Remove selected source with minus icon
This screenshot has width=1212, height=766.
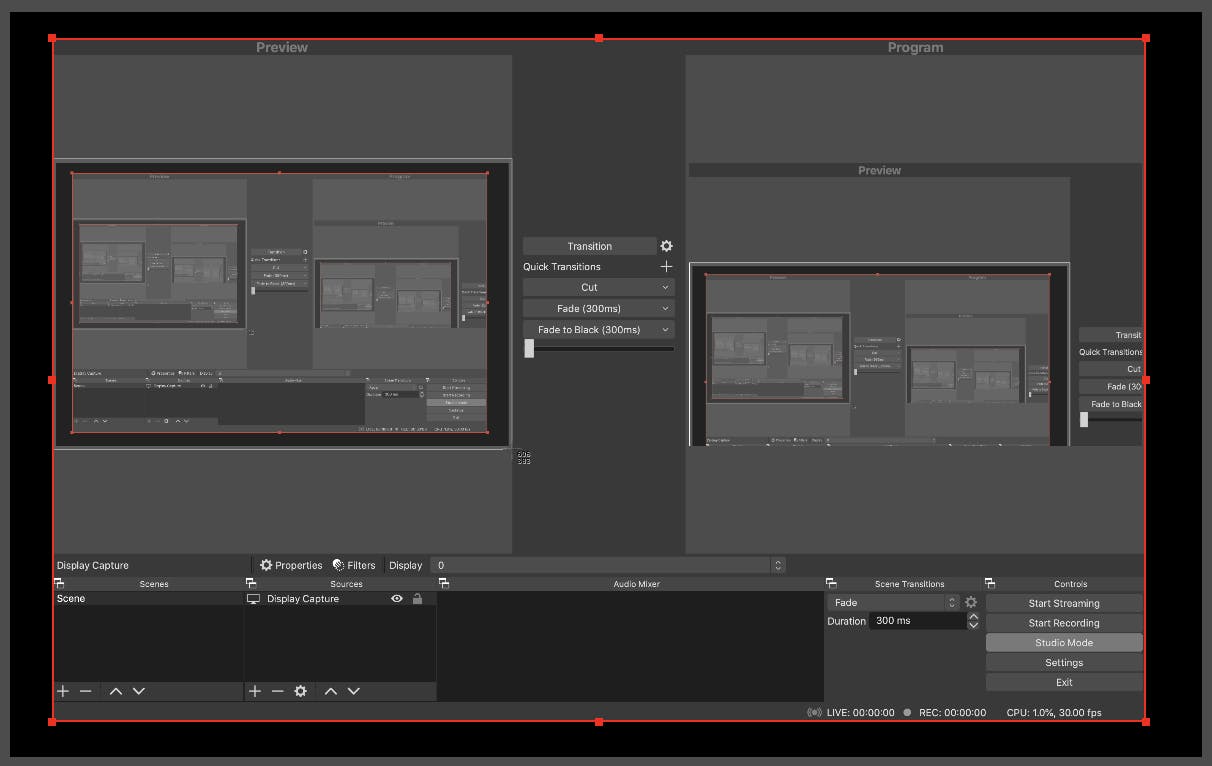tap(277, 691)
